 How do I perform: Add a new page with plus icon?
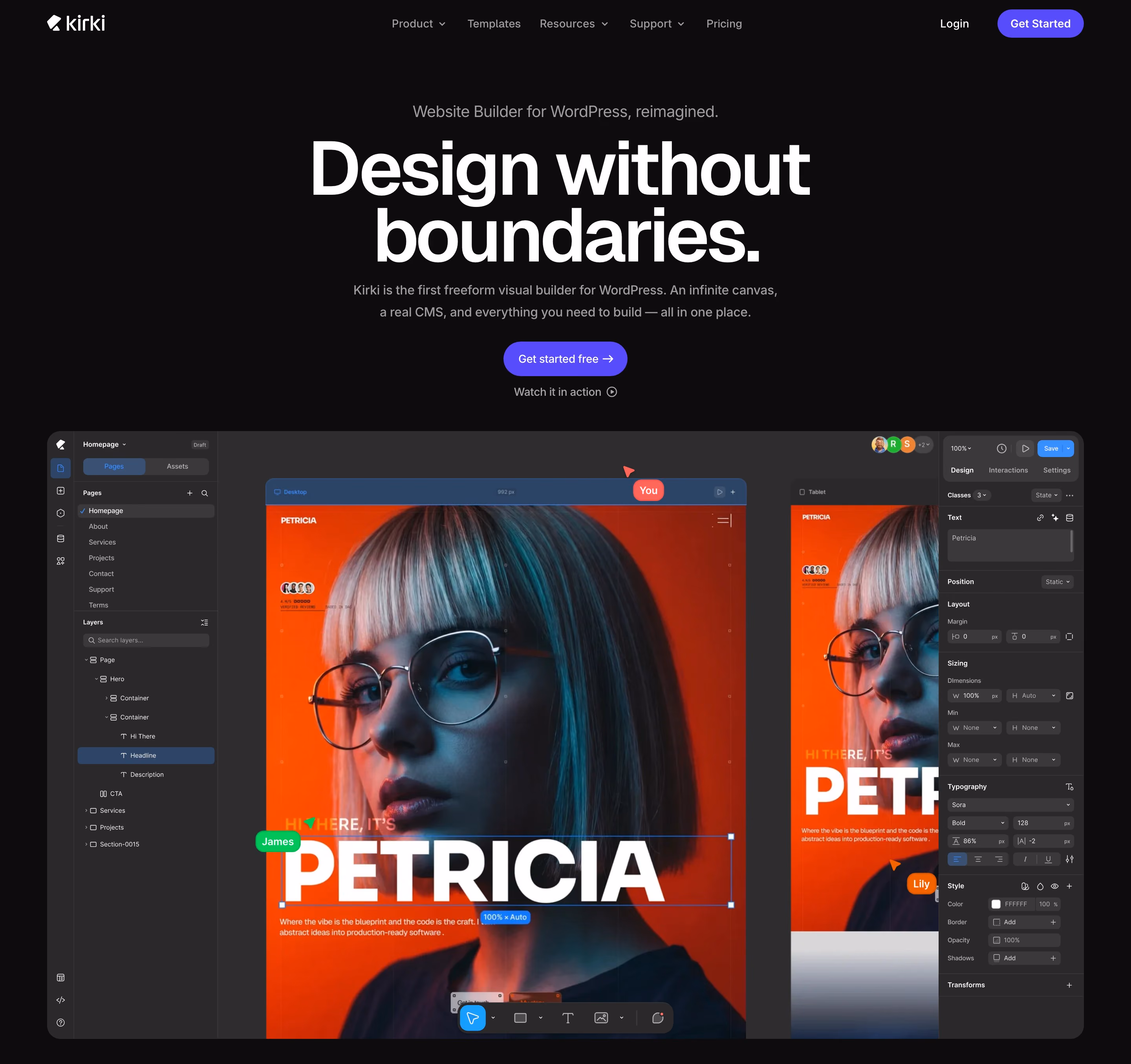tap(190, 493)
